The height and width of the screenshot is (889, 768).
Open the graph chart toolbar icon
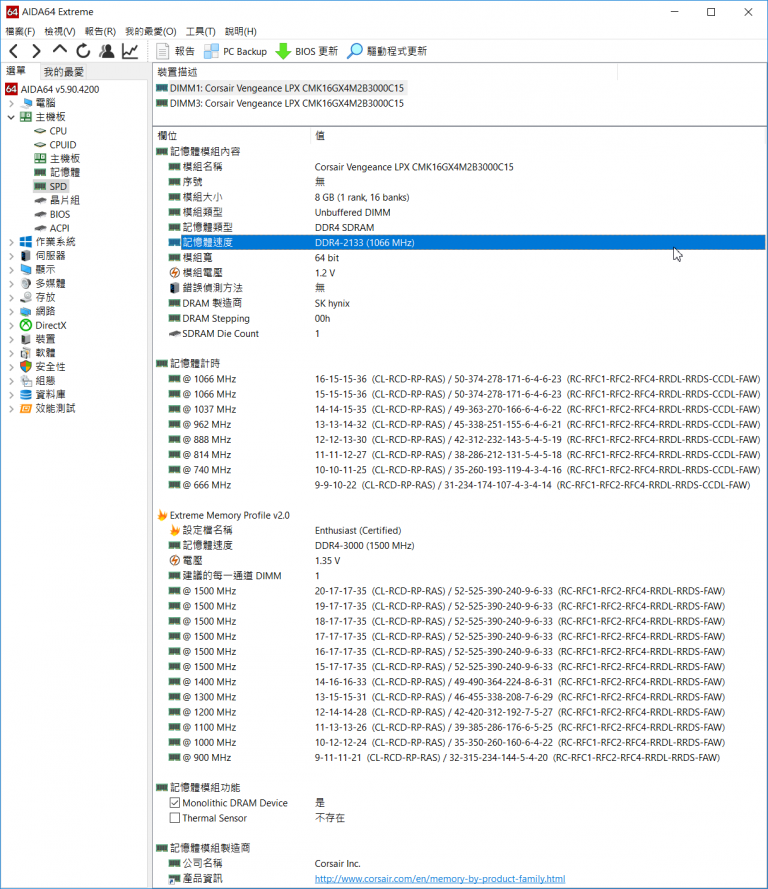tap(130, 51)
